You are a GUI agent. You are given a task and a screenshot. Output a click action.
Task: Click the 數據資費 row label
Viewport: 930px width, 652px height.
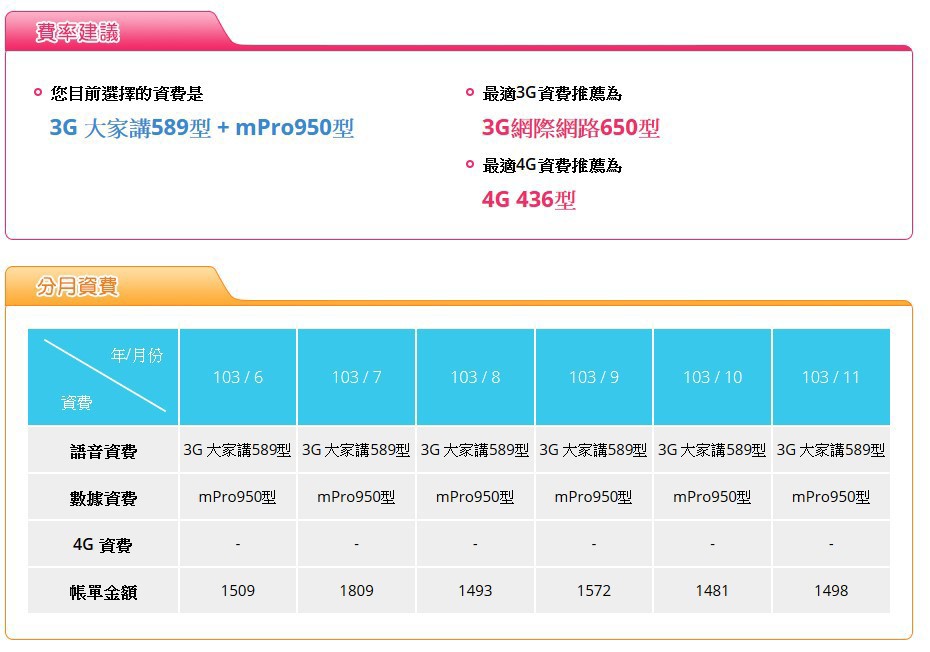click(x=103, y=498)
